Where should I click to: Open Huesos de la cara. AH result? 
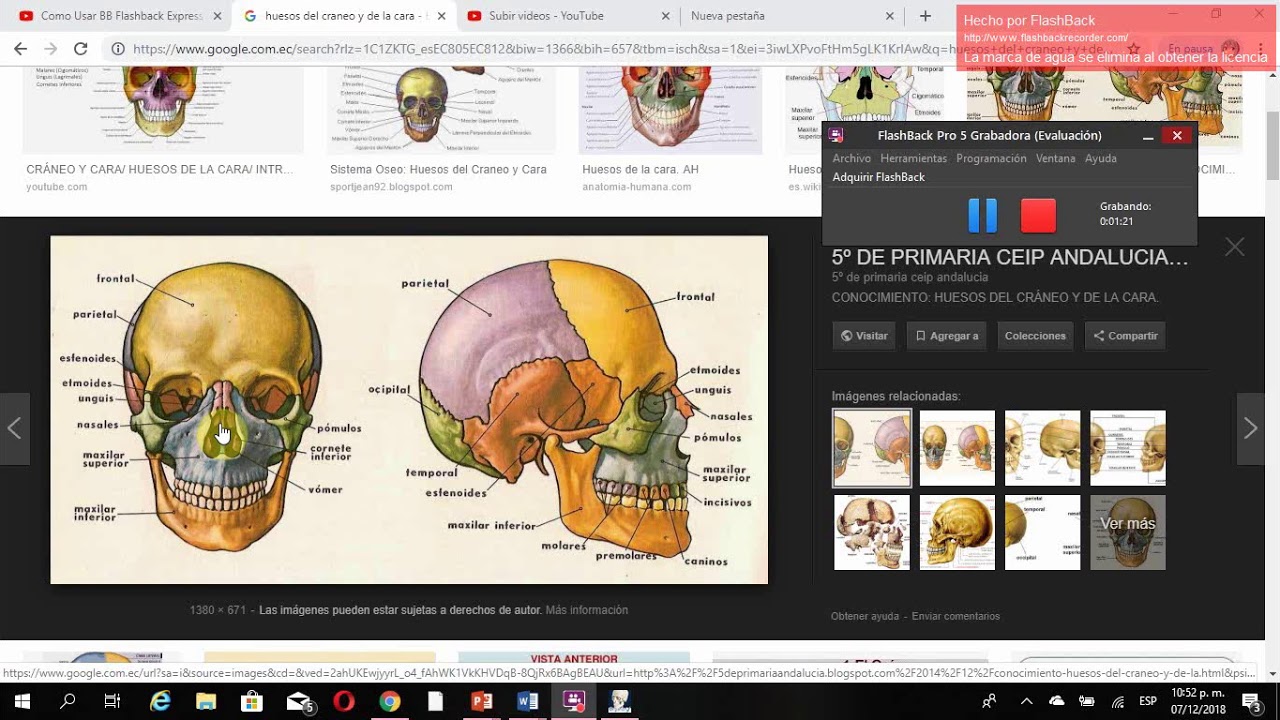coord(640,170)
